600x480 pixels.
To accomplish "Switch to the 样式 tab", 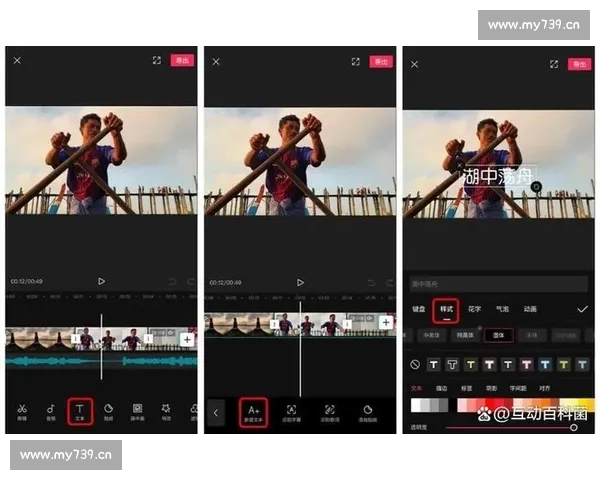I will [446, 310].
